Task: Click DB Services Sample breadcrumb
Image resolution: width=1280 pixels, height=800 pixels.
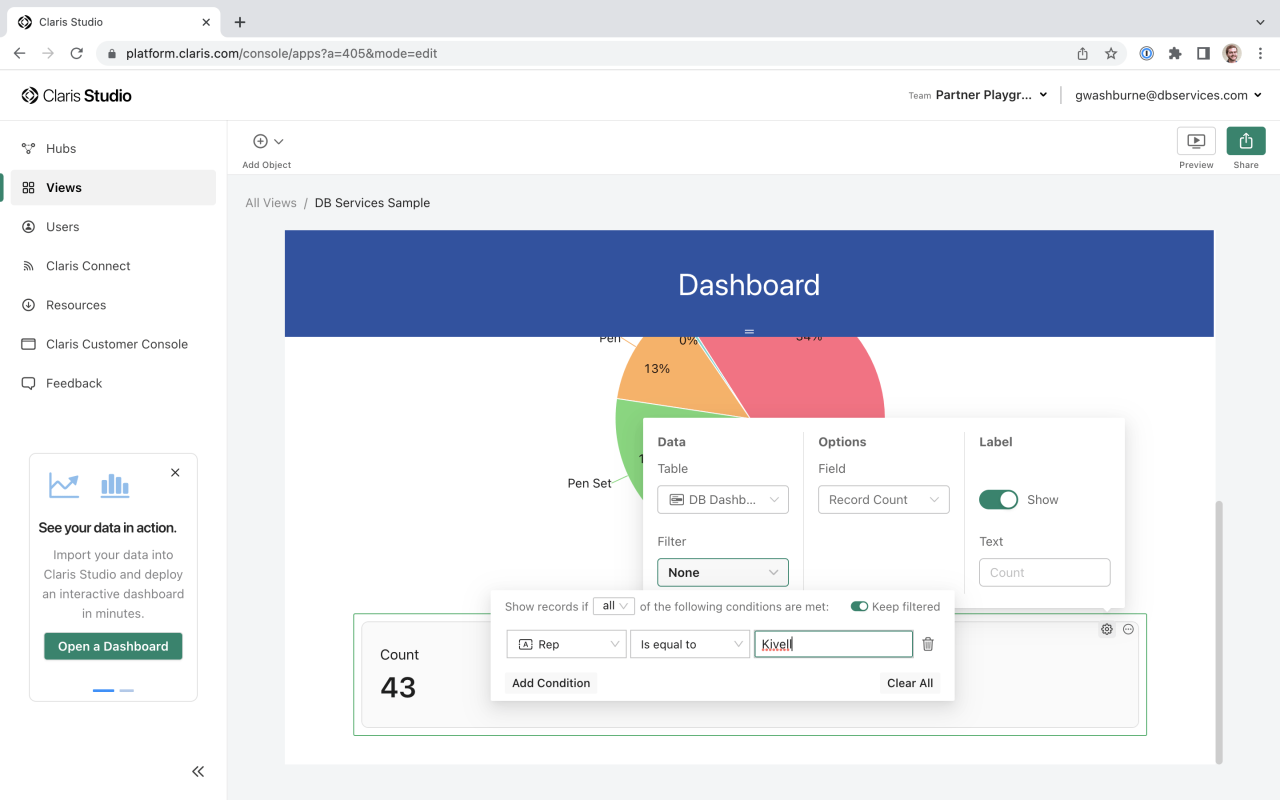Action: [x=372, y=202]
